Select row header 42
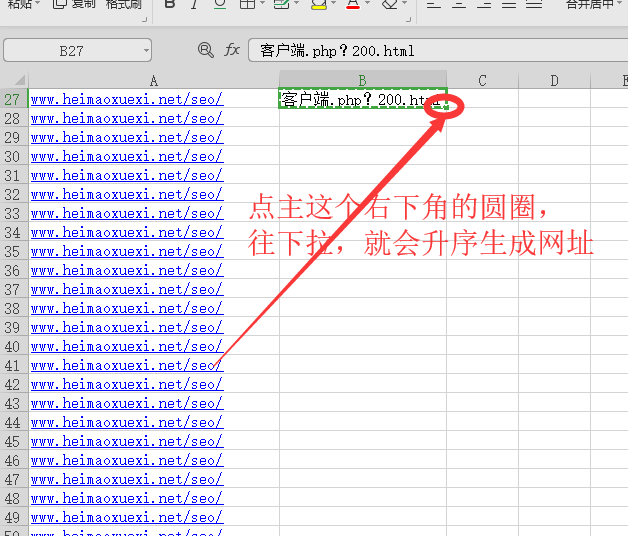 (12, 385)
